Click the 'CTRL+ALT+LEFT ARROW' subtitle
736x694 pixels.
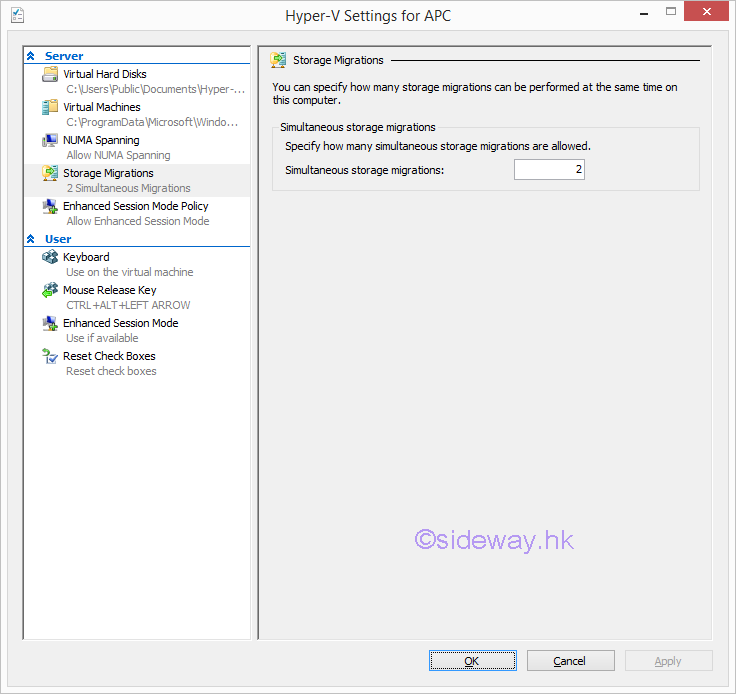[128, 305]
